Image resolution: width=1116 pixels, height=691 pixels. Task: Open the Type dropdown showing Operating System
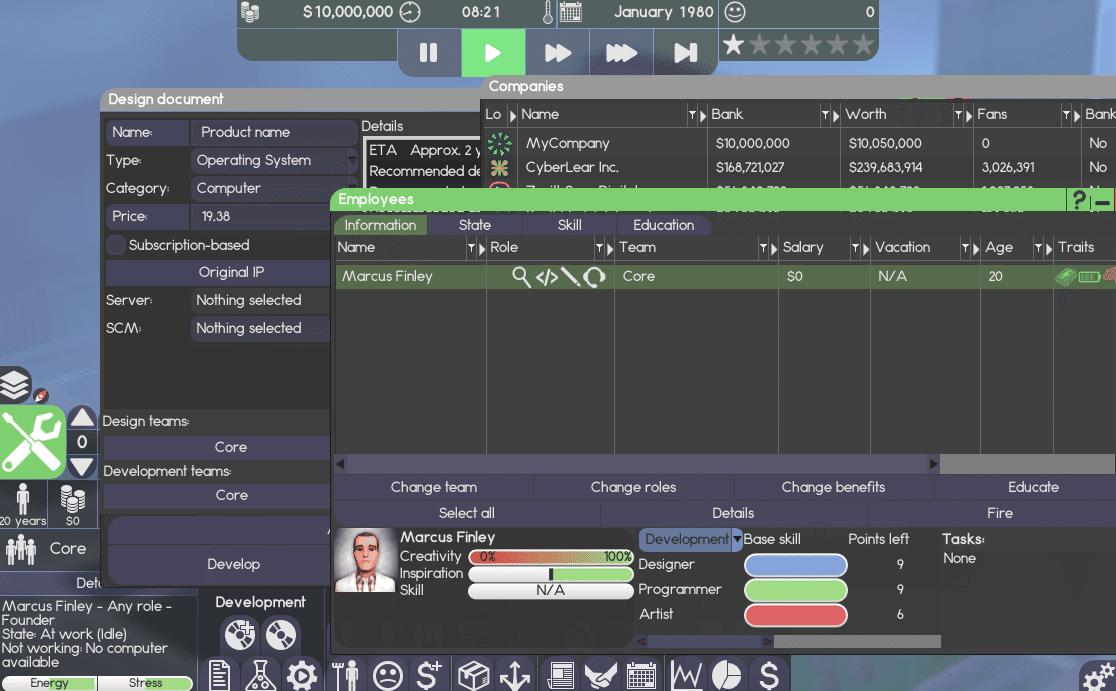[274, 160]
